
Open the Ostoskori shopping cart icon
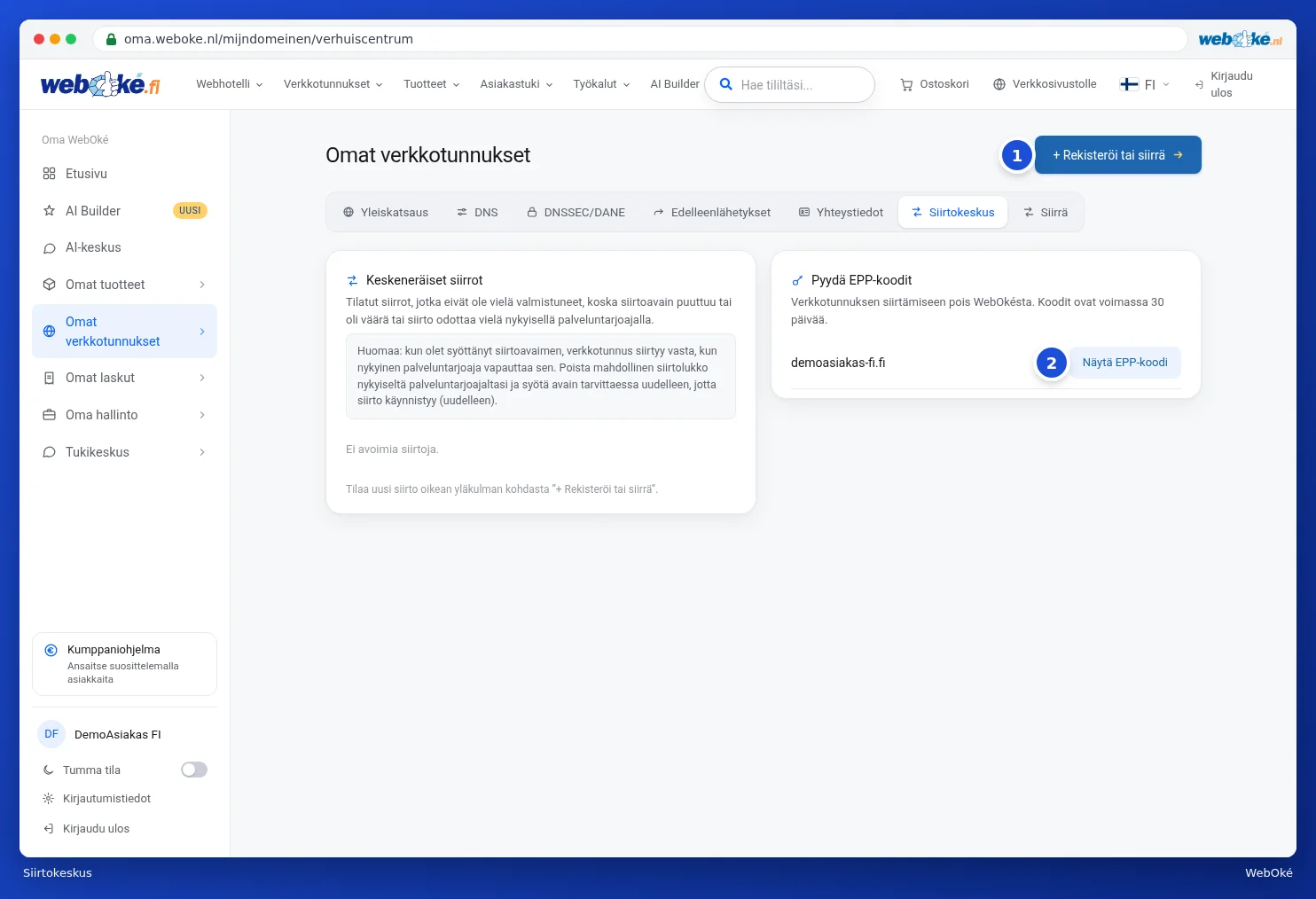pos(906,85)
